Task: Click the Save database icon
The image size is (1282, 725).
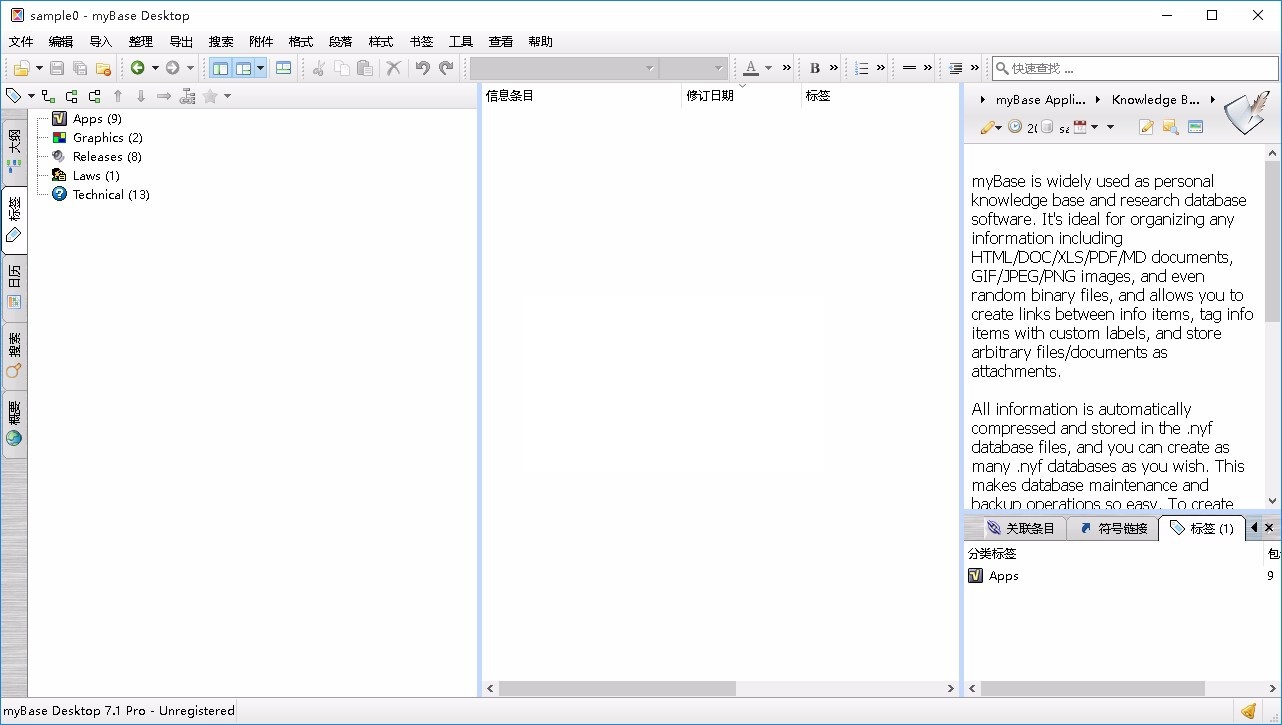Action: pos(57,67)
